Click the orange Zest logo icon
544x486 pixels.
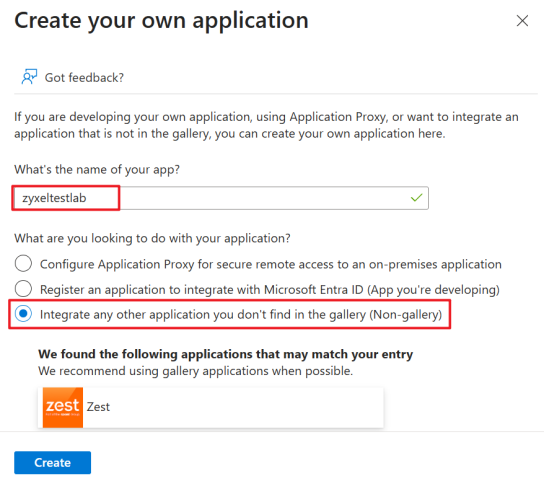tap(63, 407)
